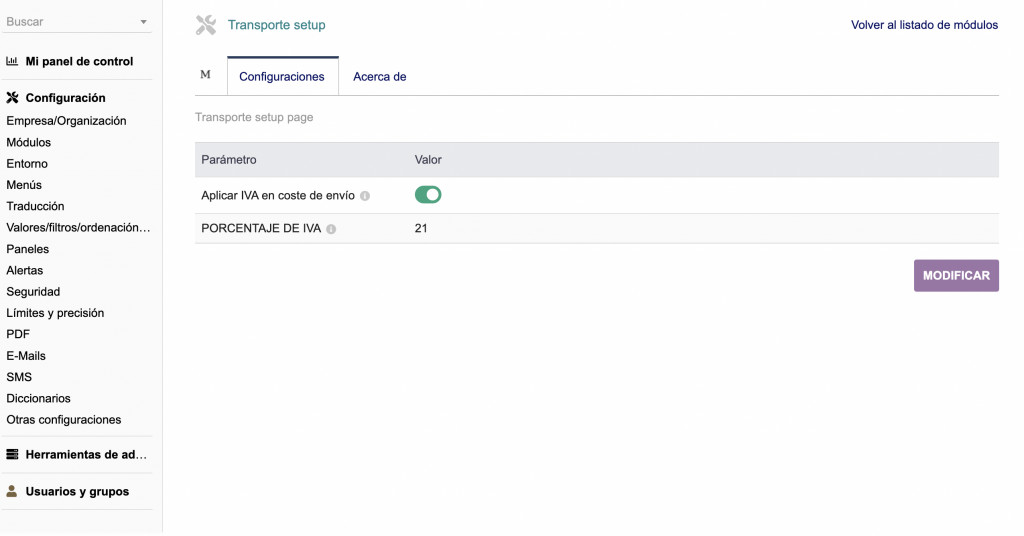The height and width of the screenshot is (536, 1024).
Task: Select the Configuraciones tab
Action: click(282, 76)
